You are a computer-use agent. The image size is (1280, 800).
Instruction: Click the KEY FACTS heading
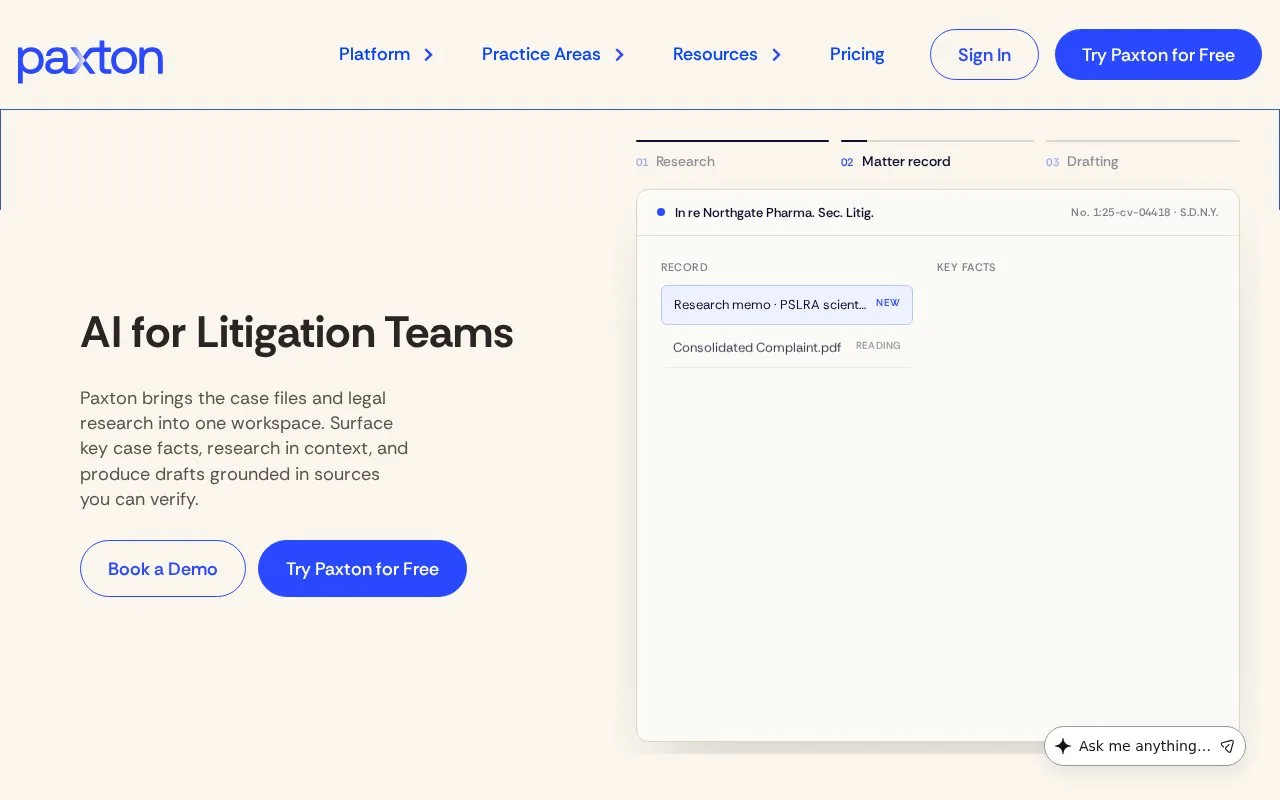point(966,268)
